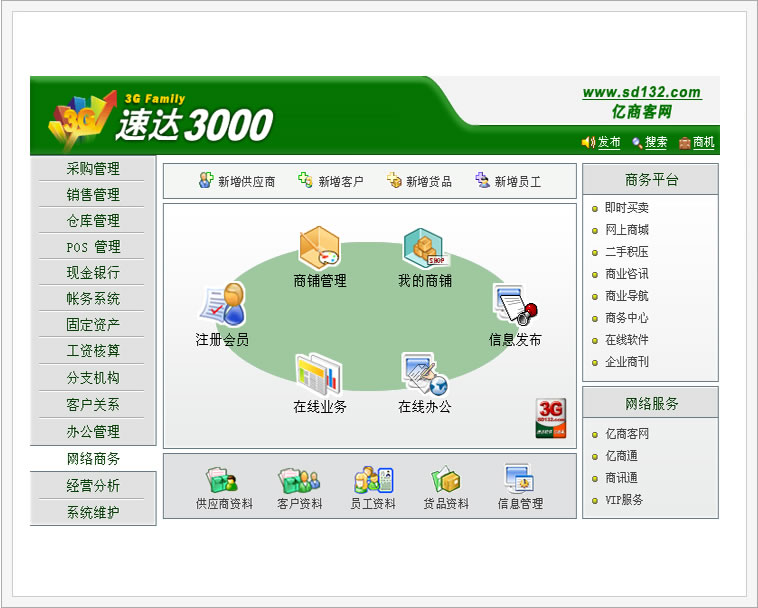
Task: Select 经营分析 in the left menu
Action: tap(93, 486)
